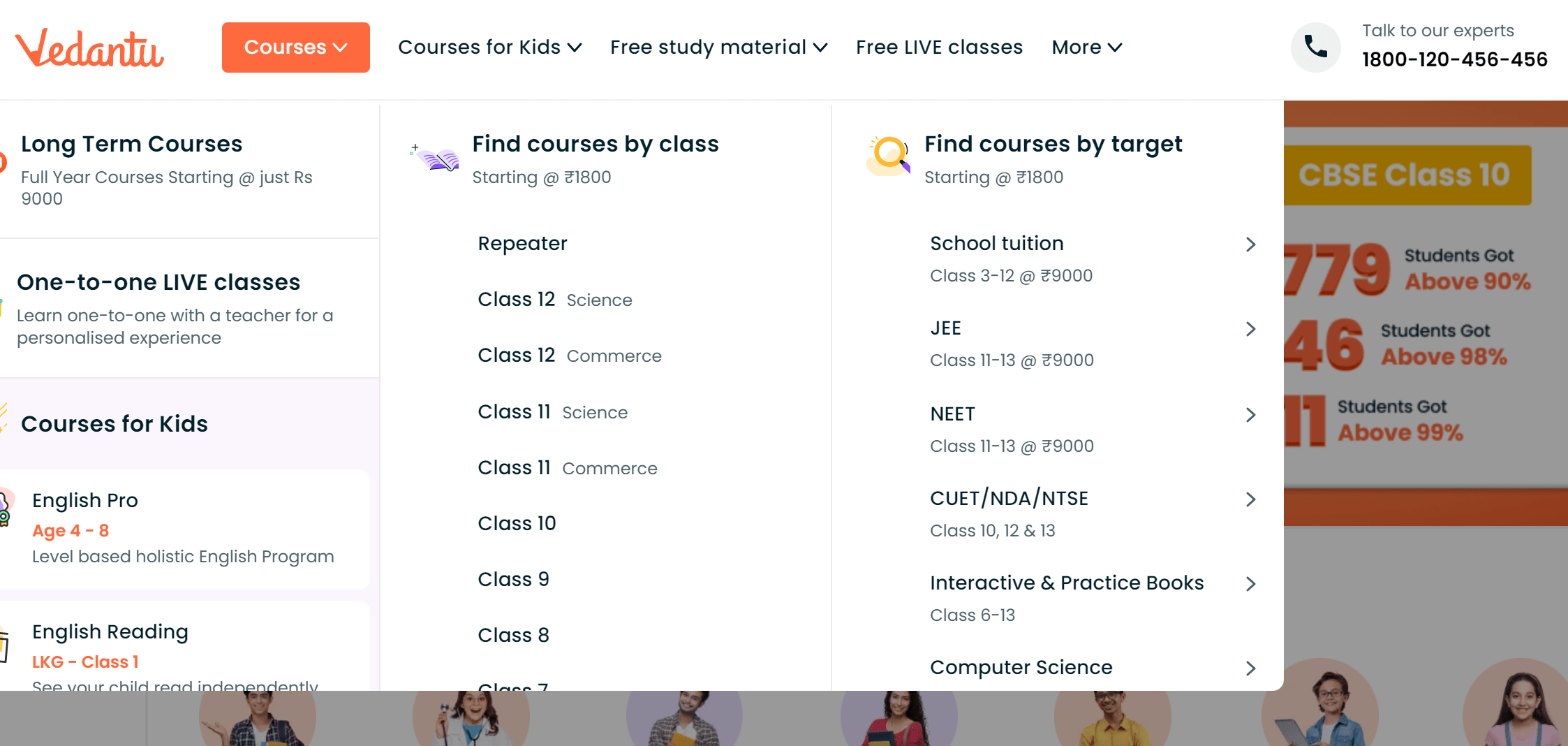Select Class 12 Science course
The width and height of the screenshot is (1568, 746).
[554, 300]
